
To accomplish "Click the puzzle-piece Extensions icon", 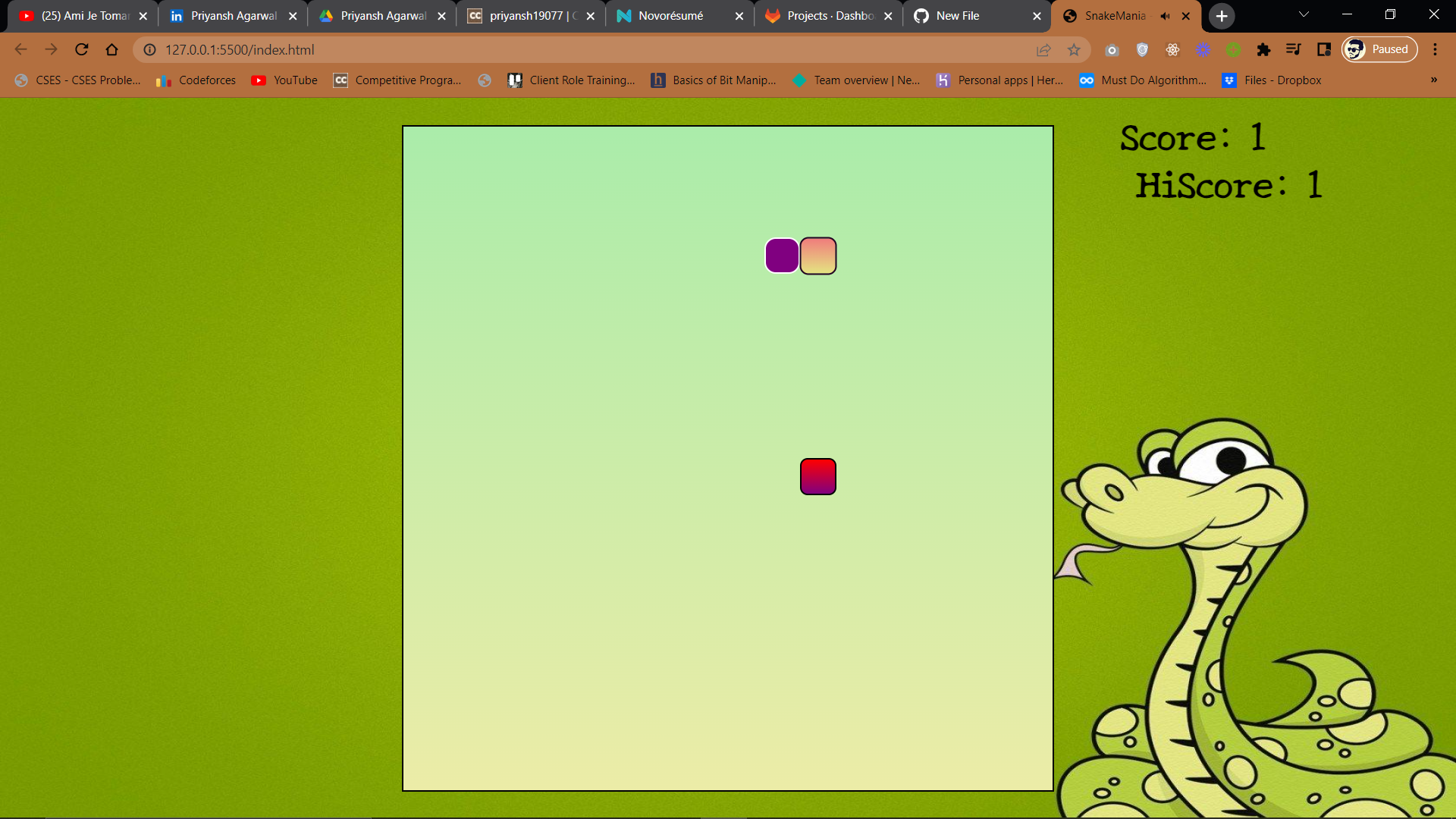I will [1264, 49].
